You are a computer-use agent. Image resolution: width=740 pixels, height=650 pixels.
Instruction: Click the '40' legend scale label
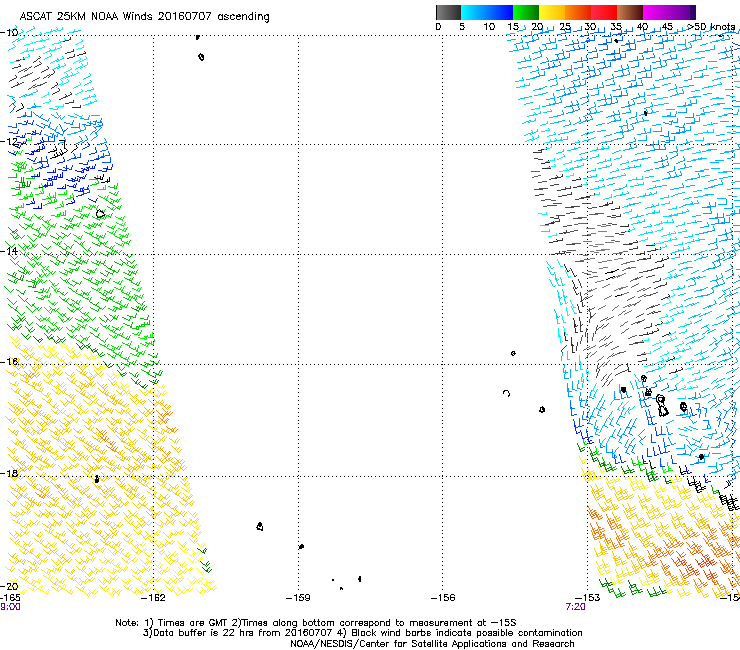pyautogui.click(x=642, y=27)
